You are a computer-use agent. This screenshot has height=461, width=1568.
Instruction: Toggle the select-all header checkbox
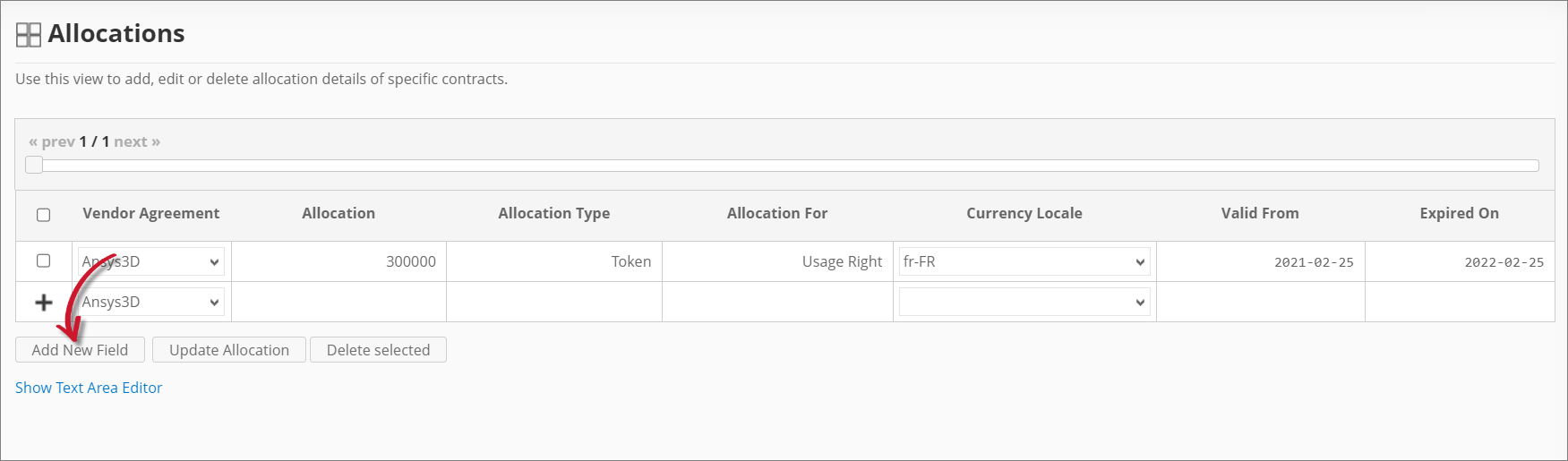(43, 215)
